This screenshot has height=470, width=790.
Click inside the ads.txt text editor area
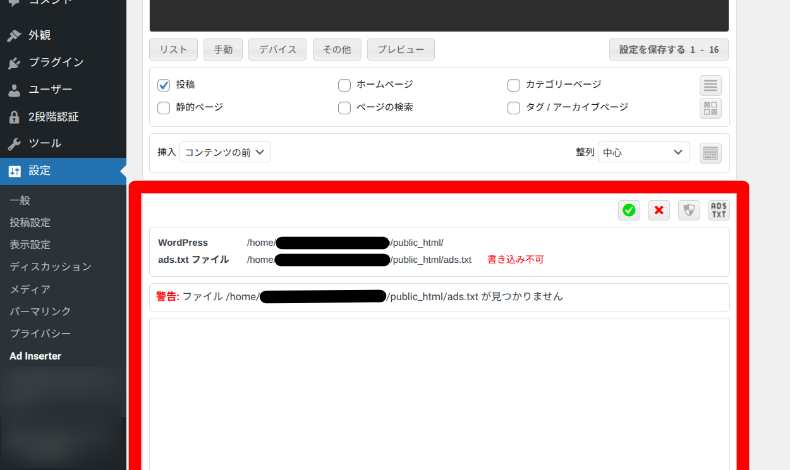(439, 394)
